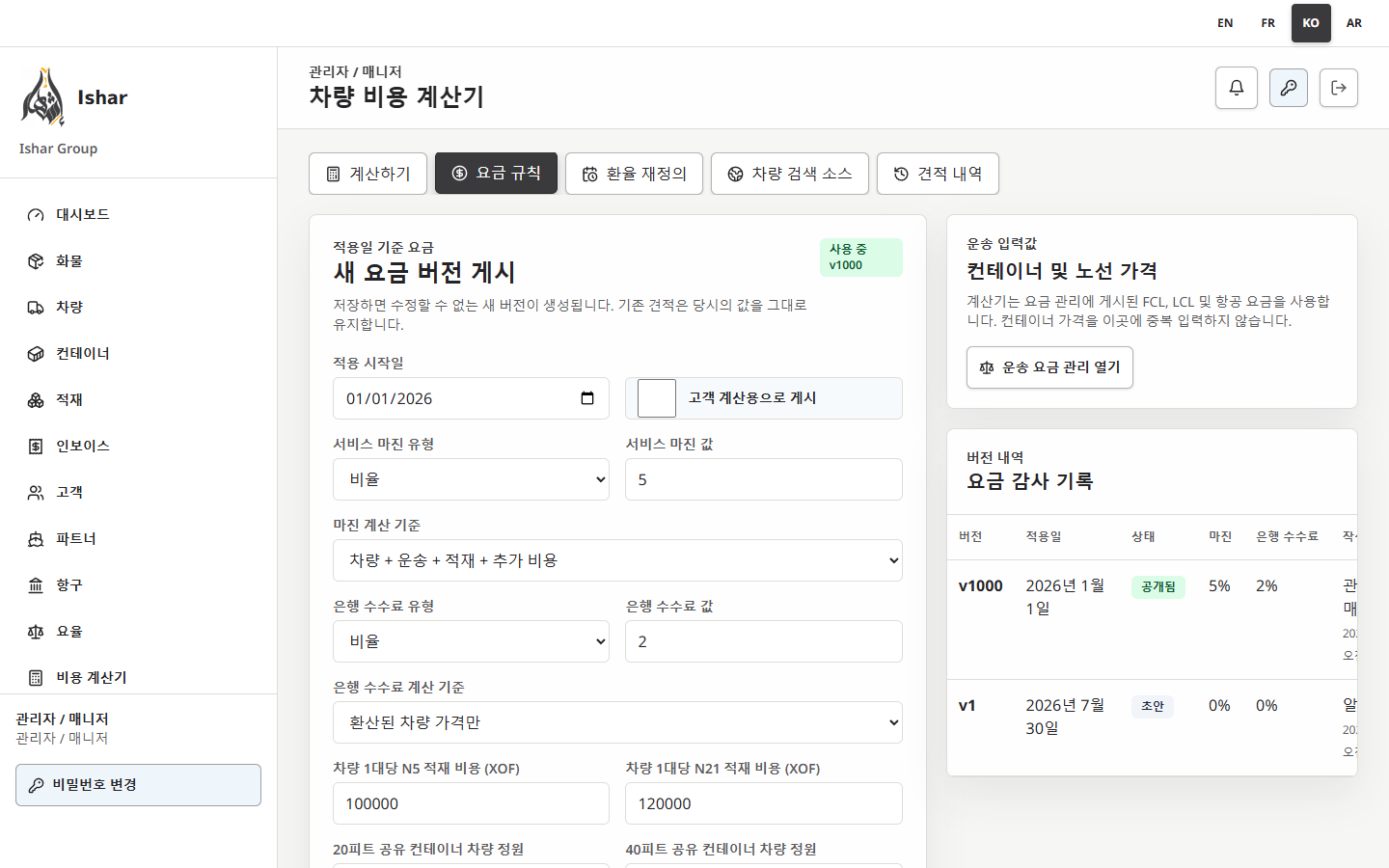Click the 컨테이너 cube icon
Viewport: 1389px width, 868px height.
coord(36,354)
